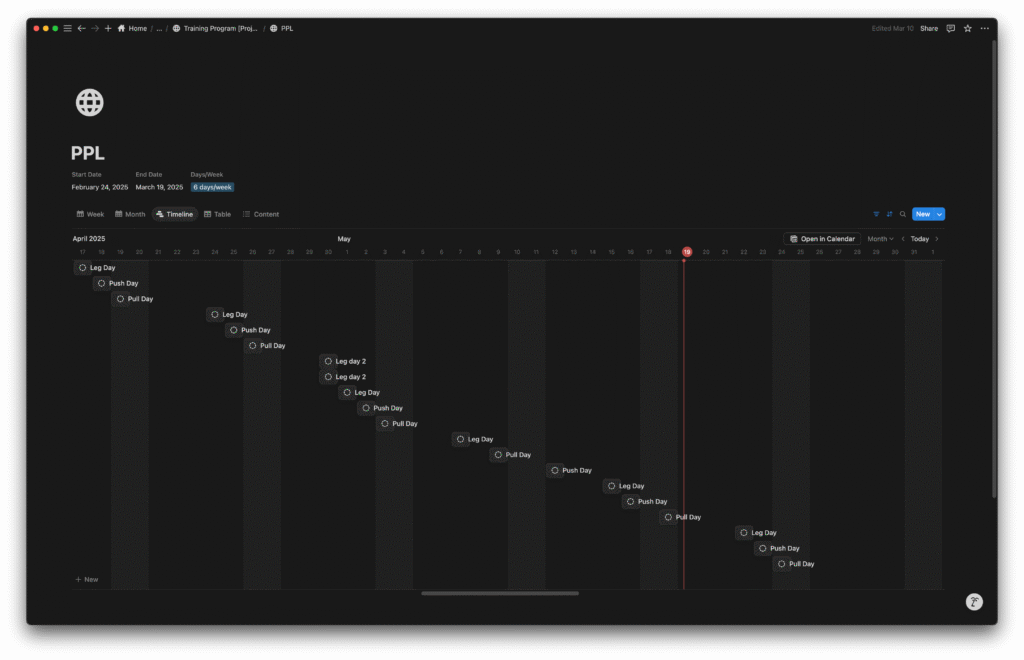Click the Share button
Screen dimensions: 1024x660
click(929, 28)
